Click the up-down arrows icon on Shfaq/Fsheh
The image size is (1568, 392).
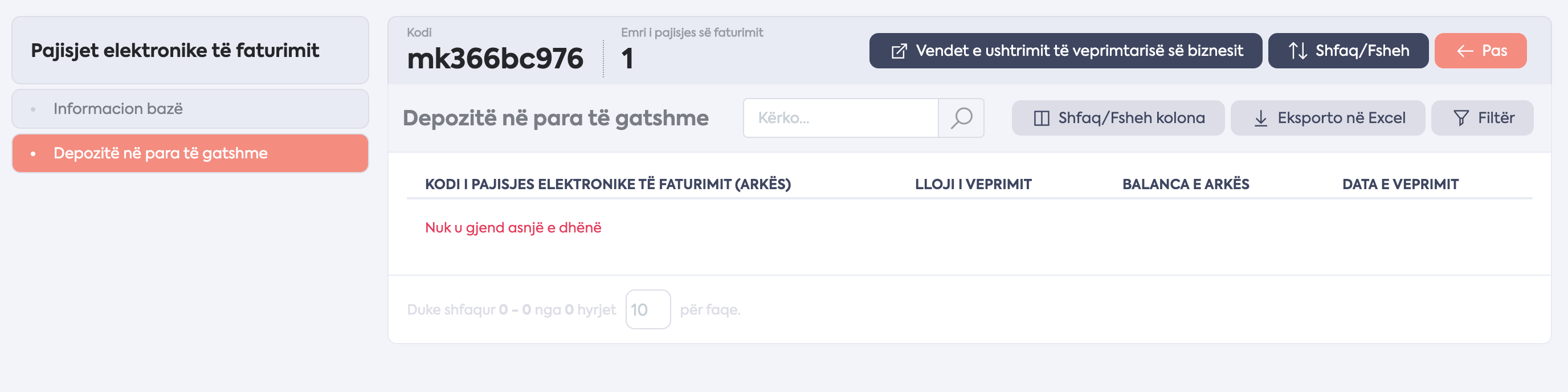coord(1298,51)
